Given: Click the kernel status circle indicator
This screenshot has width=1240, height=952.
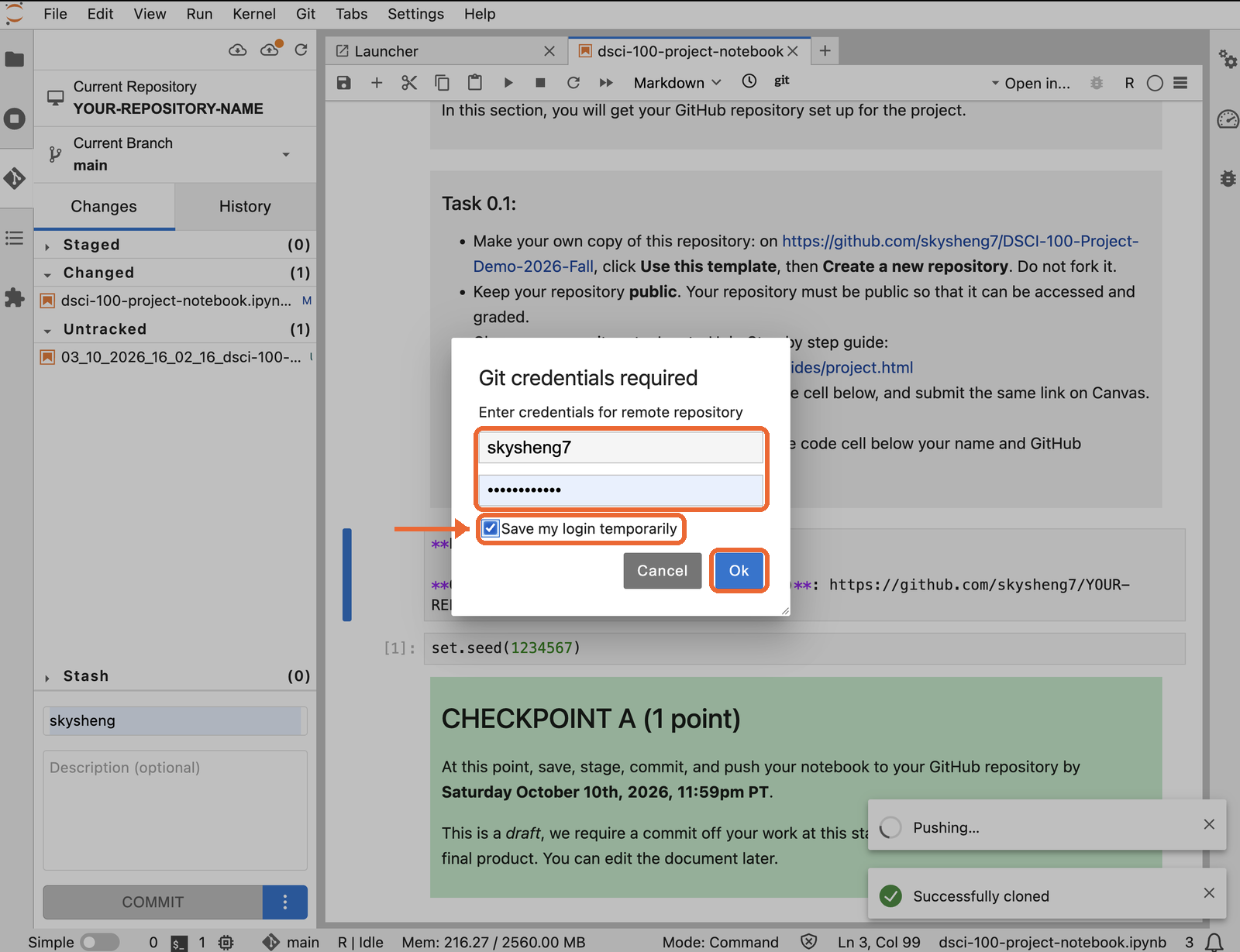Looking at the screenshot, I should (1155, 83).
